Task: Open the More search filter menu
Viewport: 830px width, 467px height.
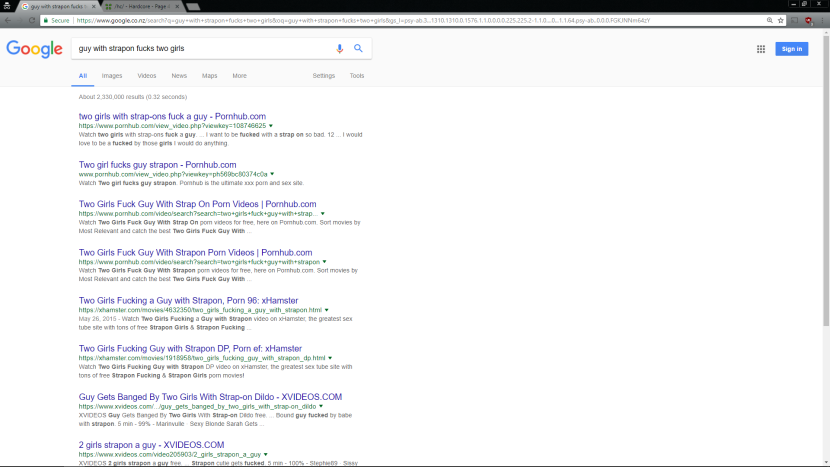Action: click(239, 76)
